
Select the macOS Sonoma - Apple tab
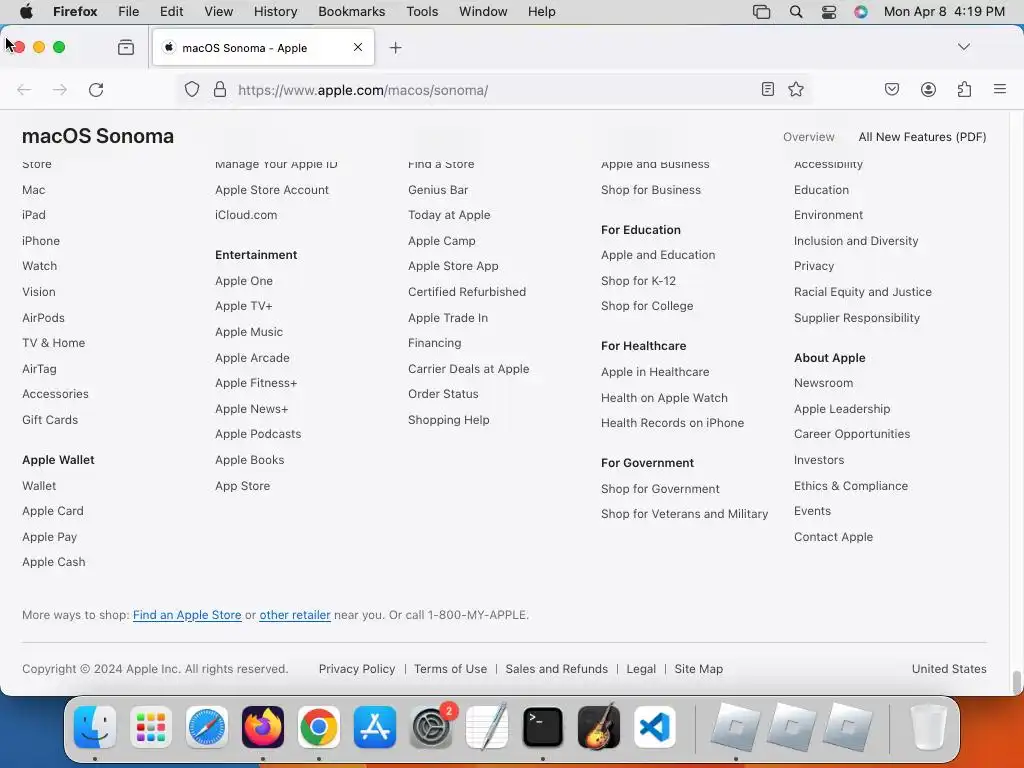(263, 48)
